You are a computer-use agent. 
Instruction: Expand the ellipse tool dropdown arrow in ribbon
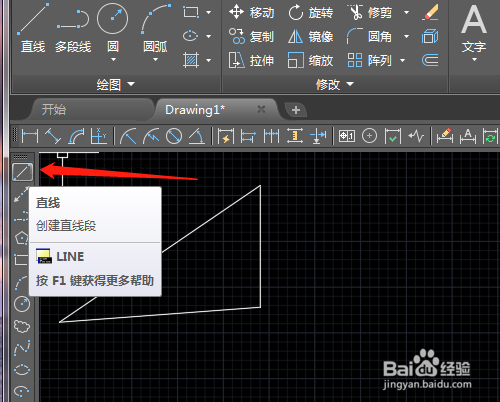click(x=208, y=36)
